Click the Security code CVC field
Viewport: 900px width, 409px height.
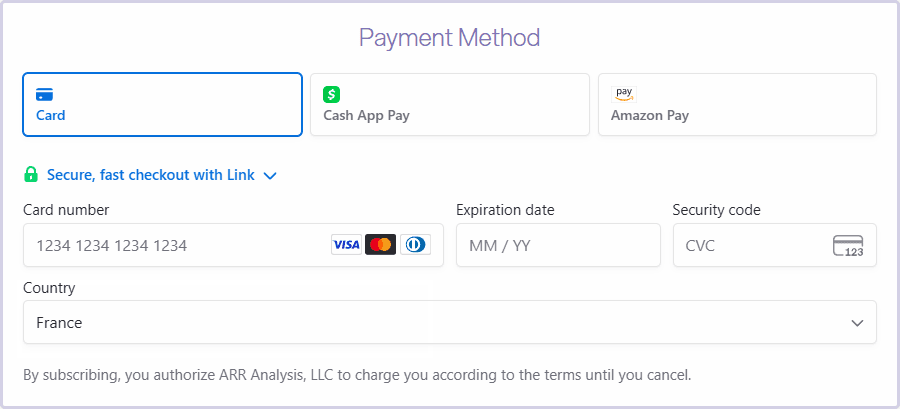(752, 245)
